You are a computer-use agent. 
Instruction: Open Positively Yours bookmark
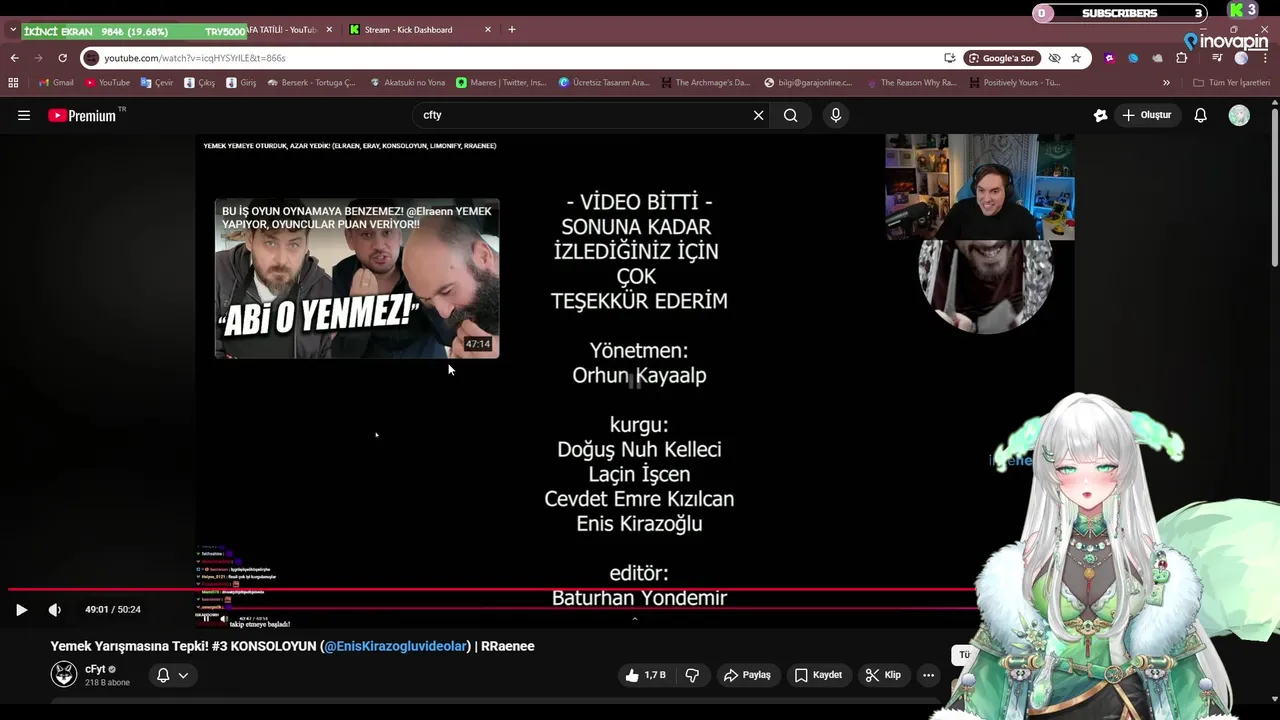coord(1014,83)
